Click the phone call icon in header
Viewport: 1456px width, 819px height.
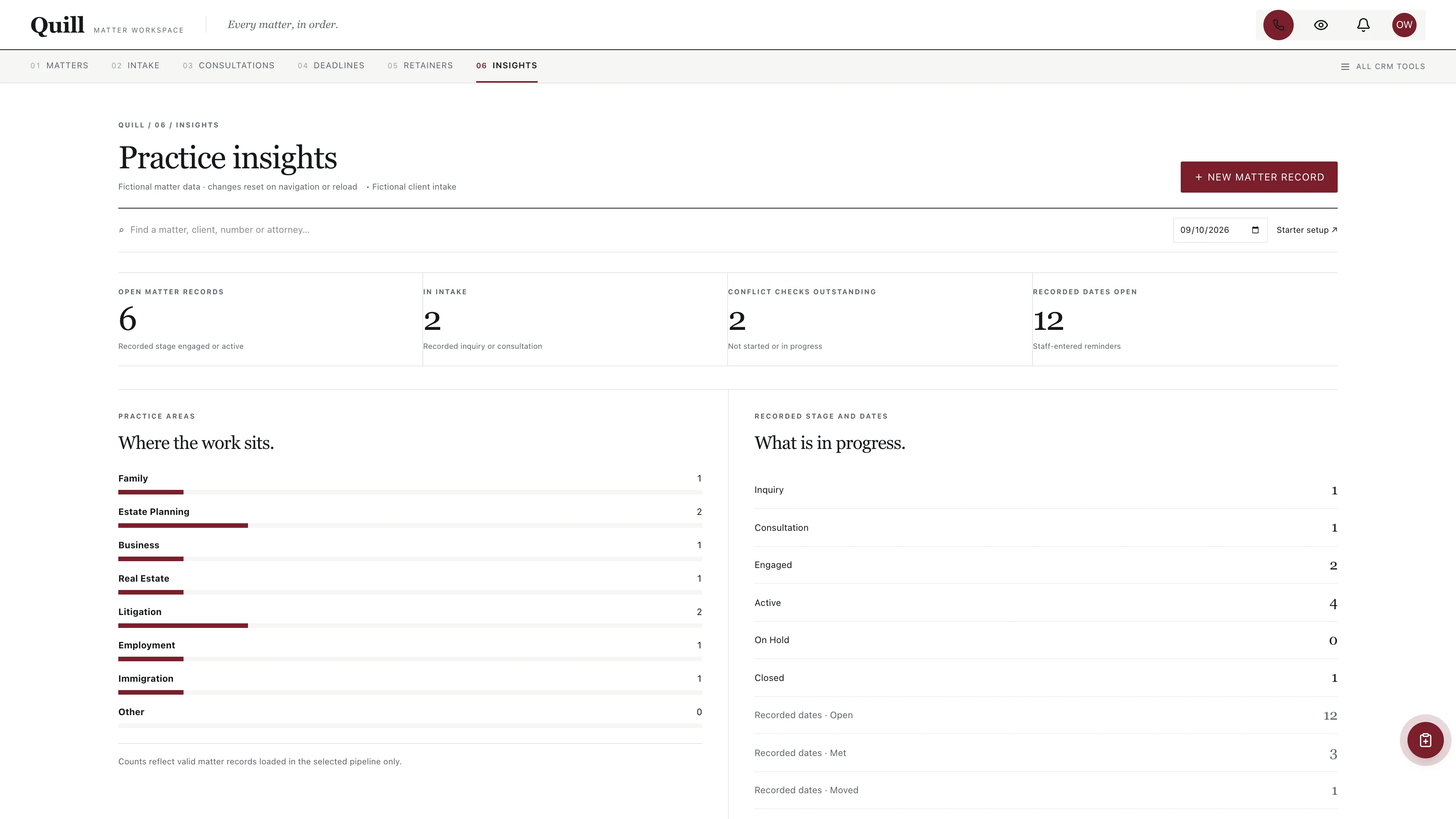click(1278, 25)
